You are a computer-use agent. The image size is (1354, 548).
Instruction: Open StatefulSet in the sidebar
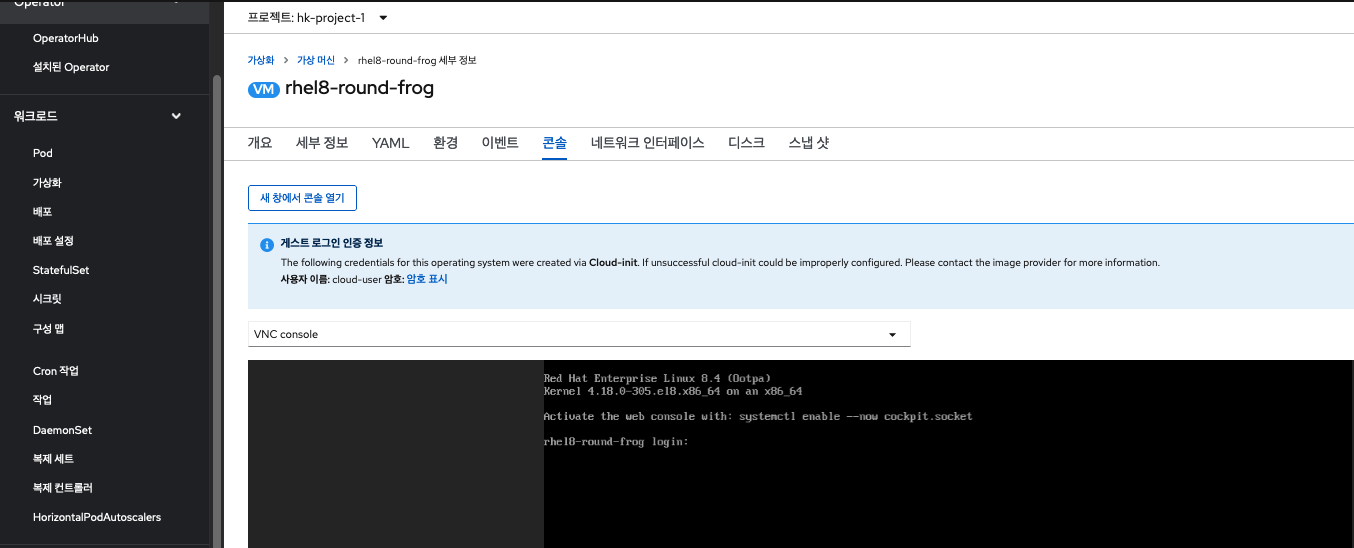[61, 270]
